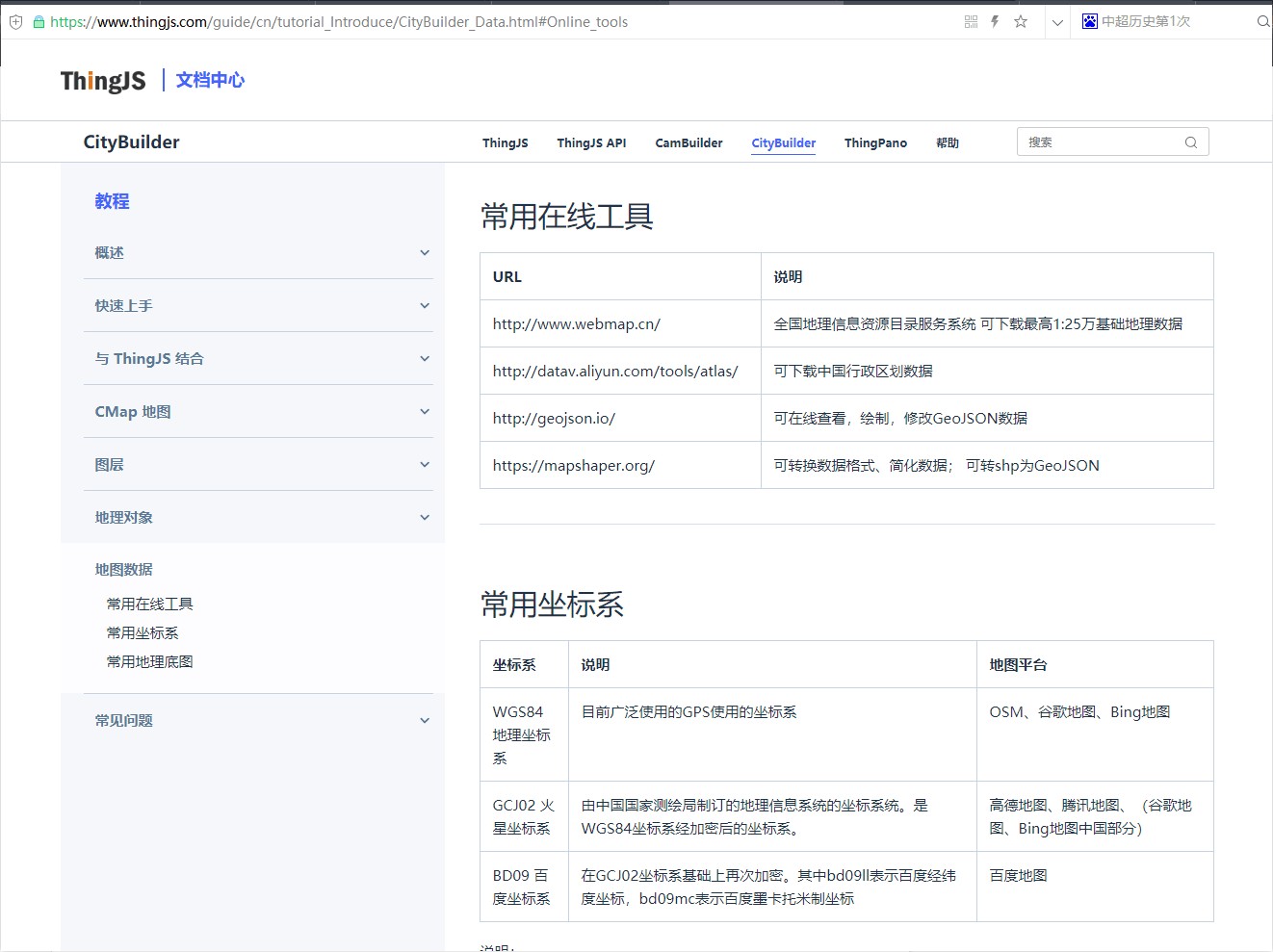This screenshot has width=1273, height=952.
Task: Click the Baidu paw search engine icon
Action: coord(1090,21)
